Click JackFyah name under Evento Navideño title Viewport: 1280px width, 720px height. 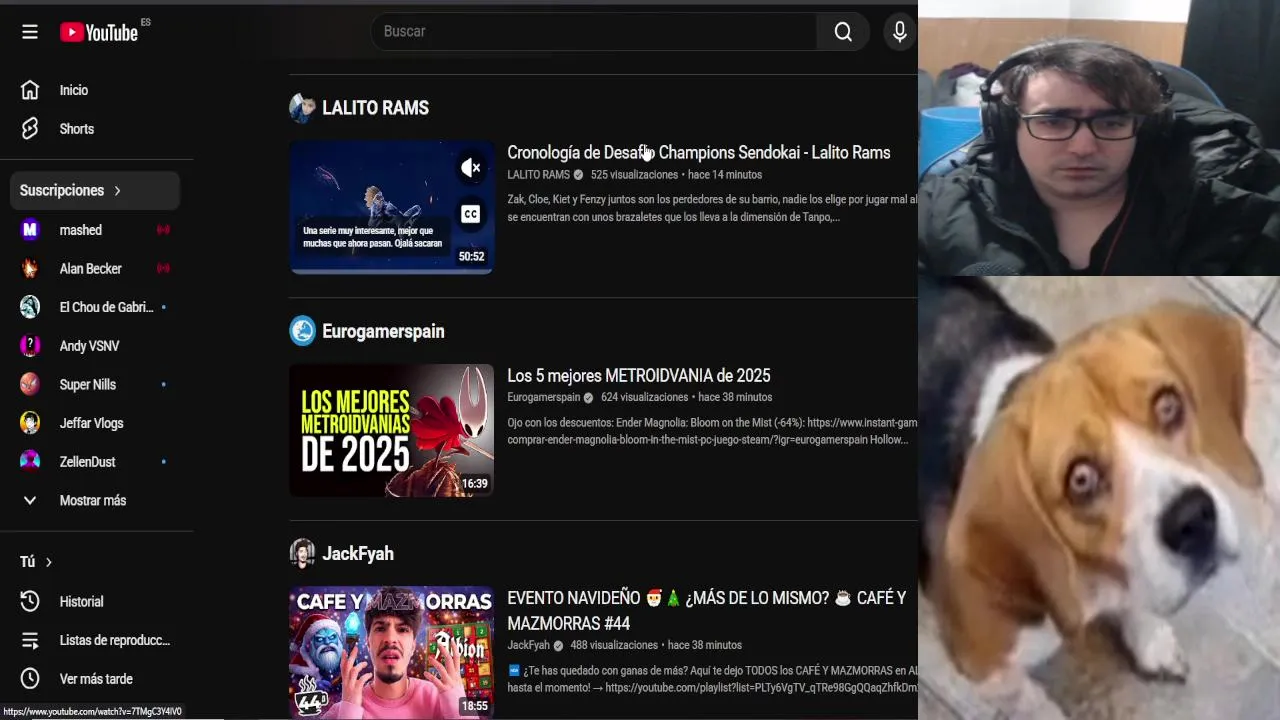click(528, 645)
